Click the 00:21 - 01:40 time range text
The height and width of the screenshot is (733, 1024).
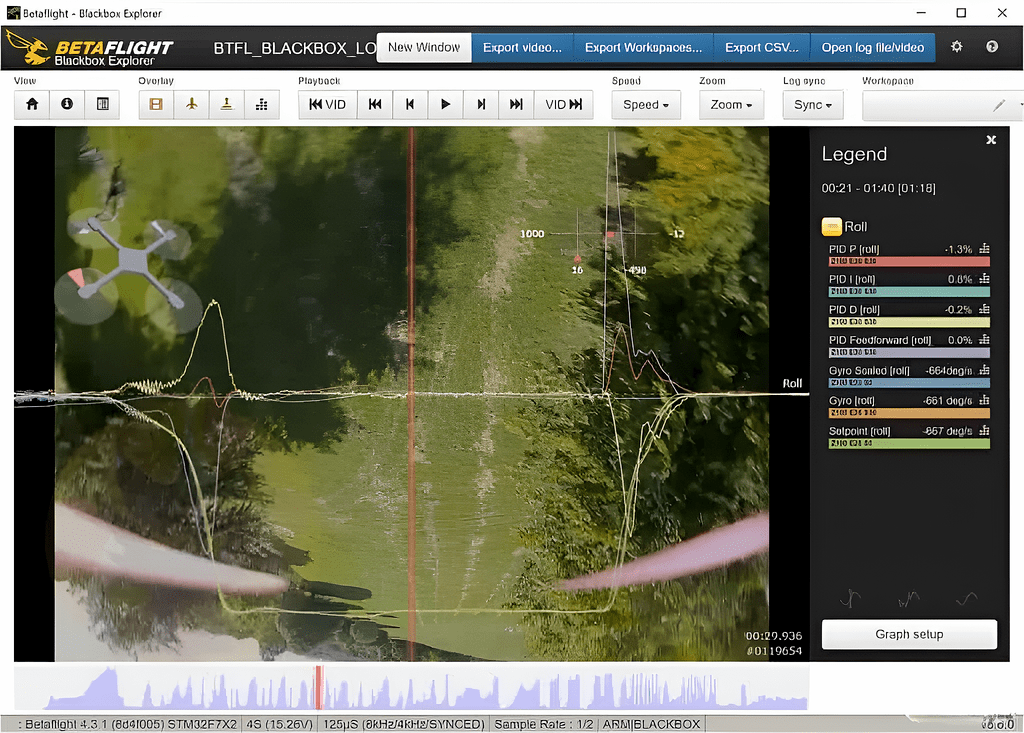coord(878,188)
